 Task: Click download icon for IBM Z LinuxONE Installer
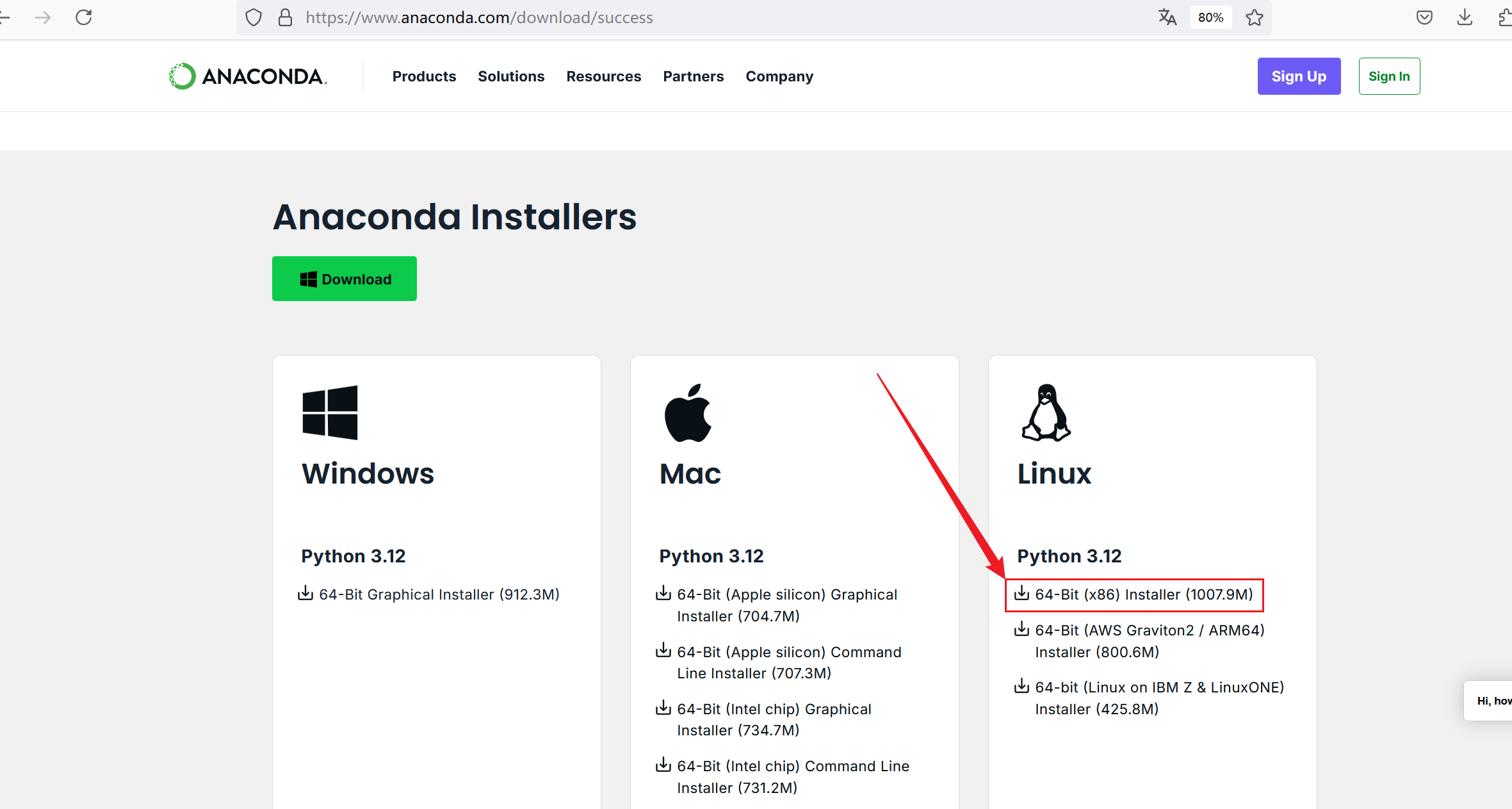(1021, 686)
